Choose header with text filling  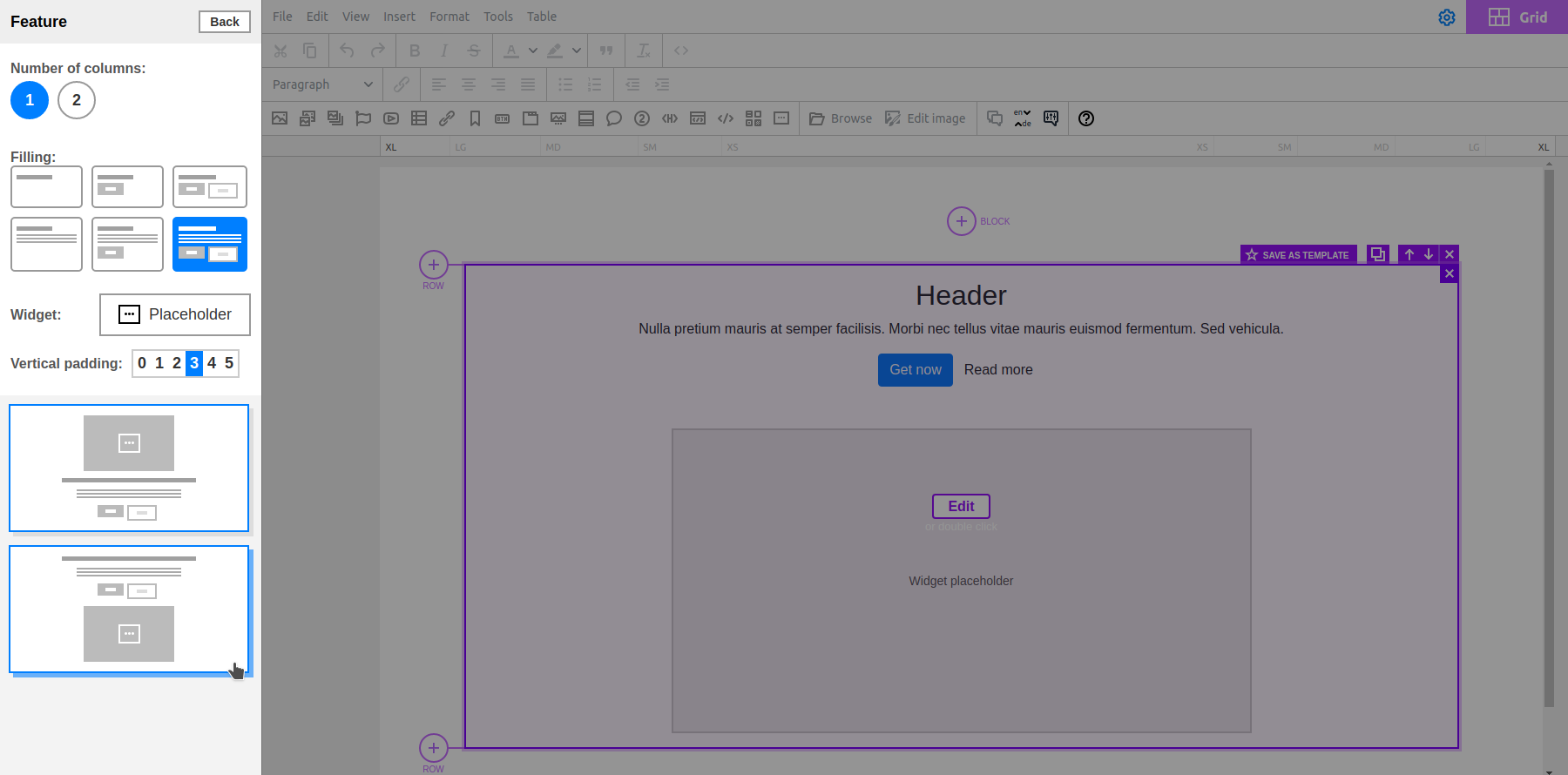coord(46,244)
